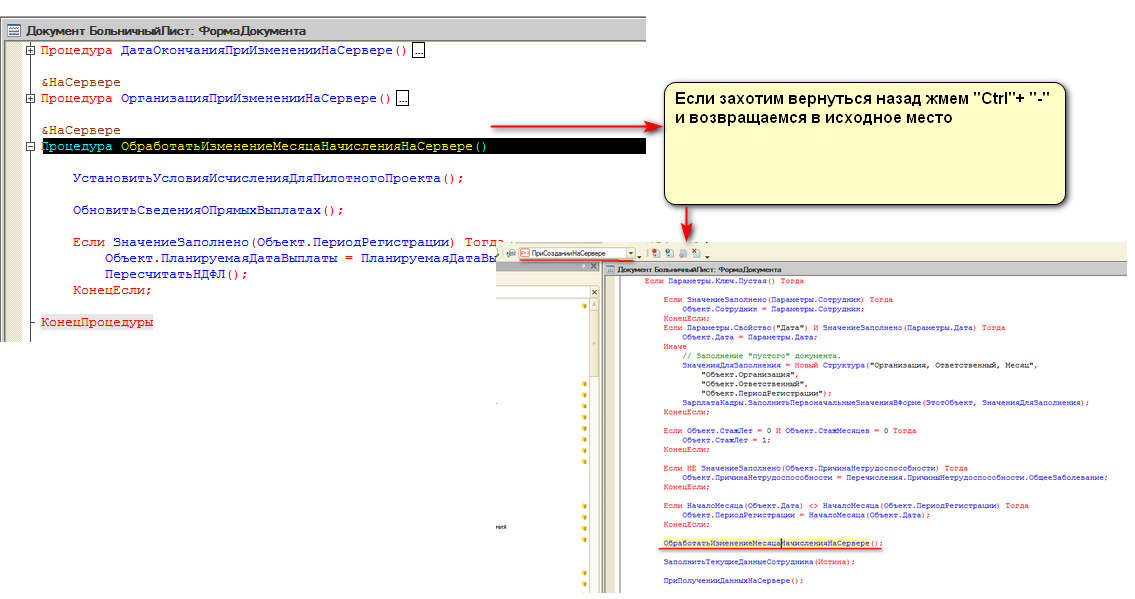
Task: Open the ПриСозданииНаСервере procedure dropdown
Action: pos(630,254)
